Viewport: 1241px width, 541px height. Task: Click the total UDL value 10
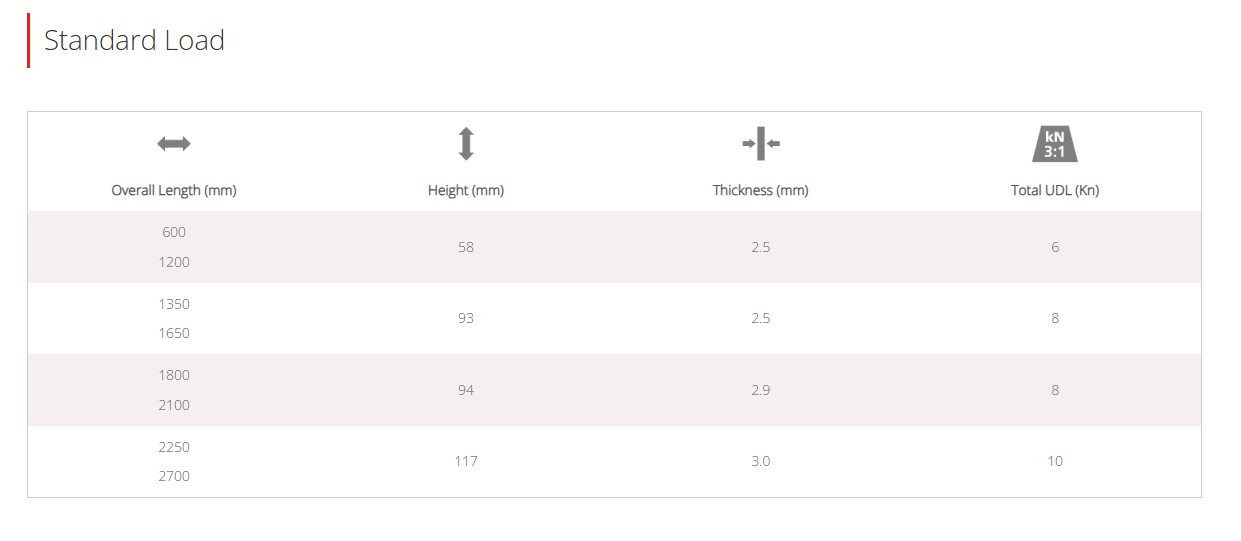(1055, 461)
